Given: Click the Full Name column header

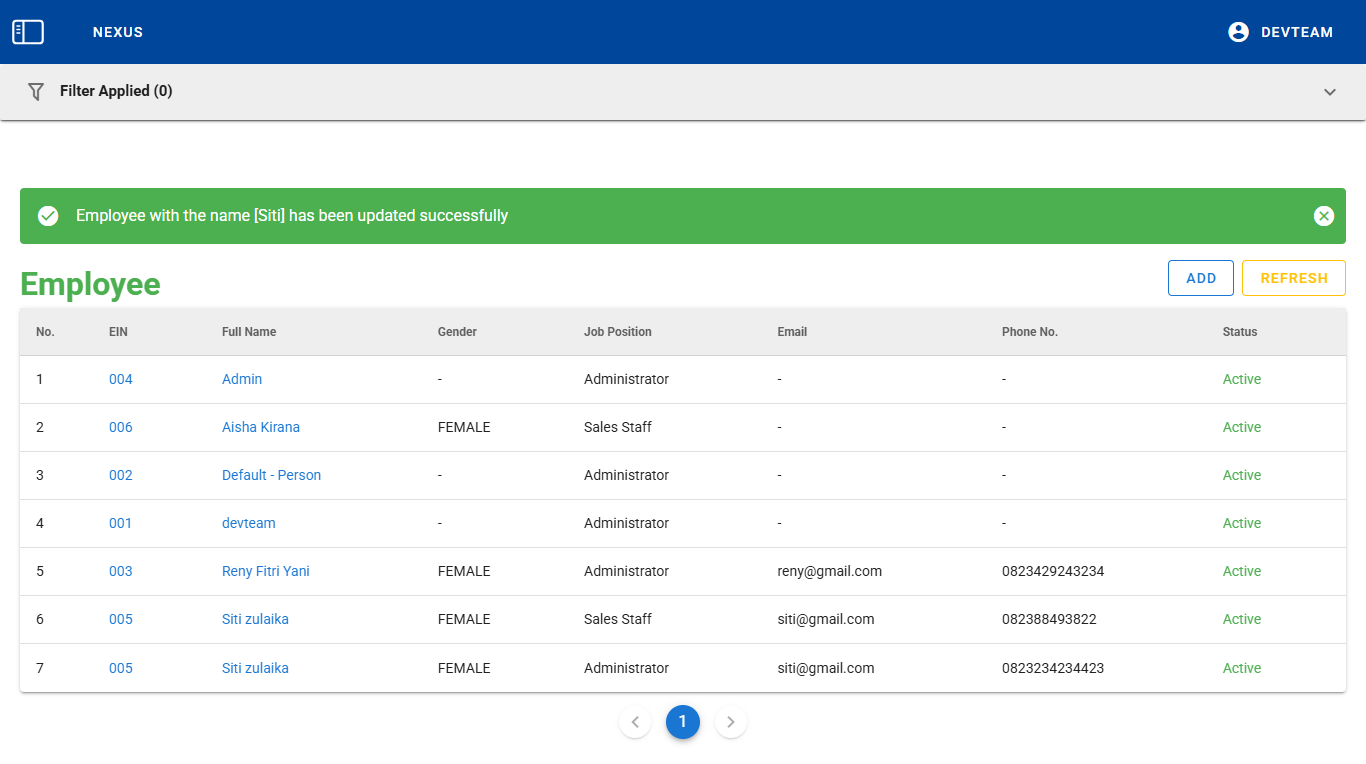Looking at the screenshot, I should [x=249, y=332].
